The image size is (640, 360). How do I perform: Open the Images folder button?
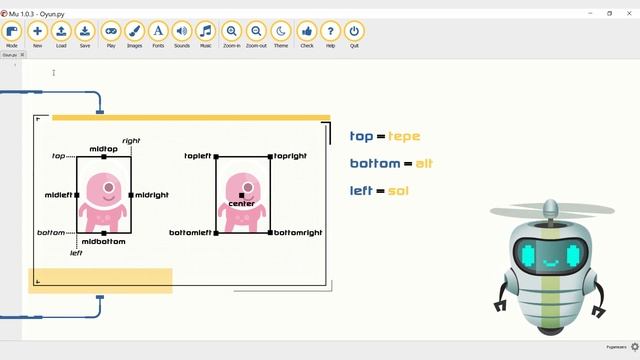134,35
